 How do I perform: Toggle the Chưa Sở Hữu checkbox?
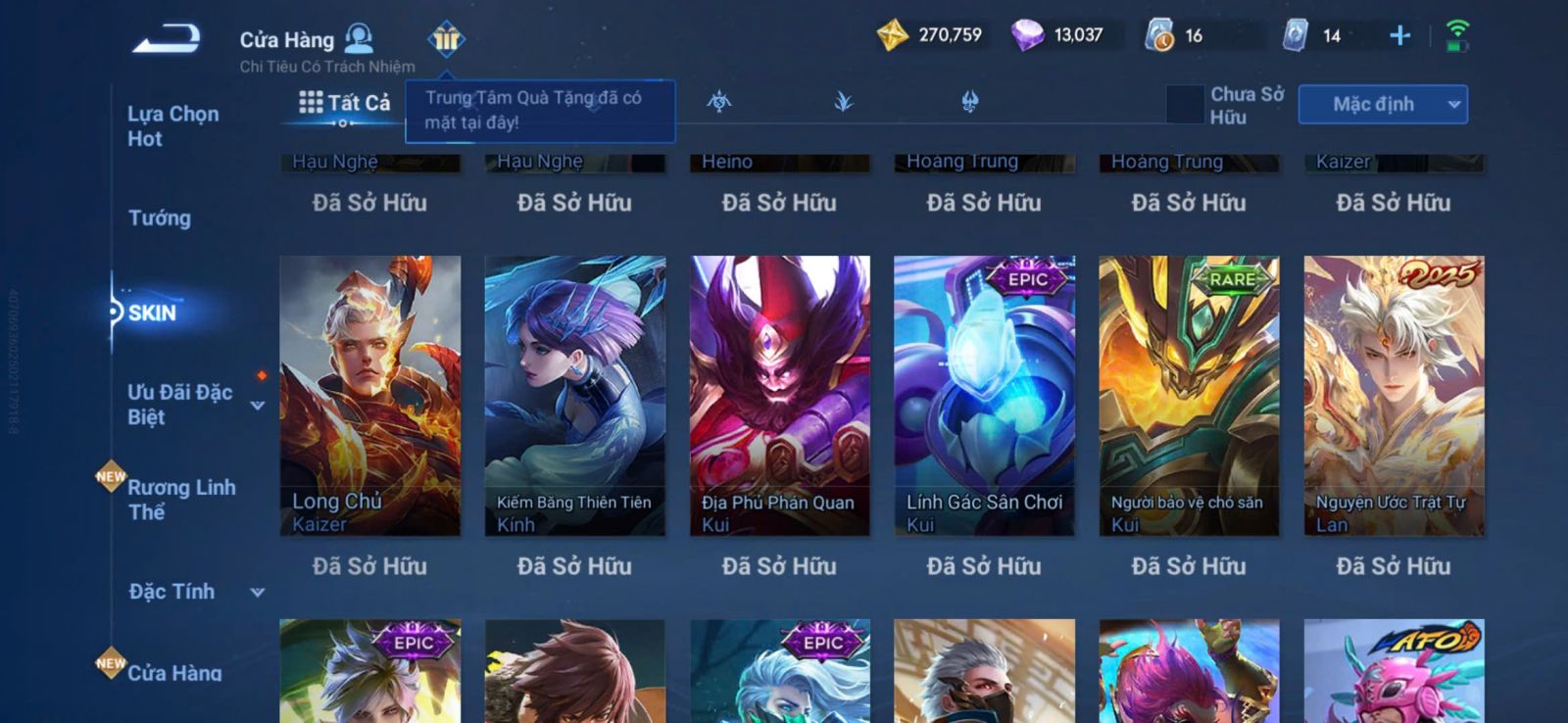coord(1185,105)
